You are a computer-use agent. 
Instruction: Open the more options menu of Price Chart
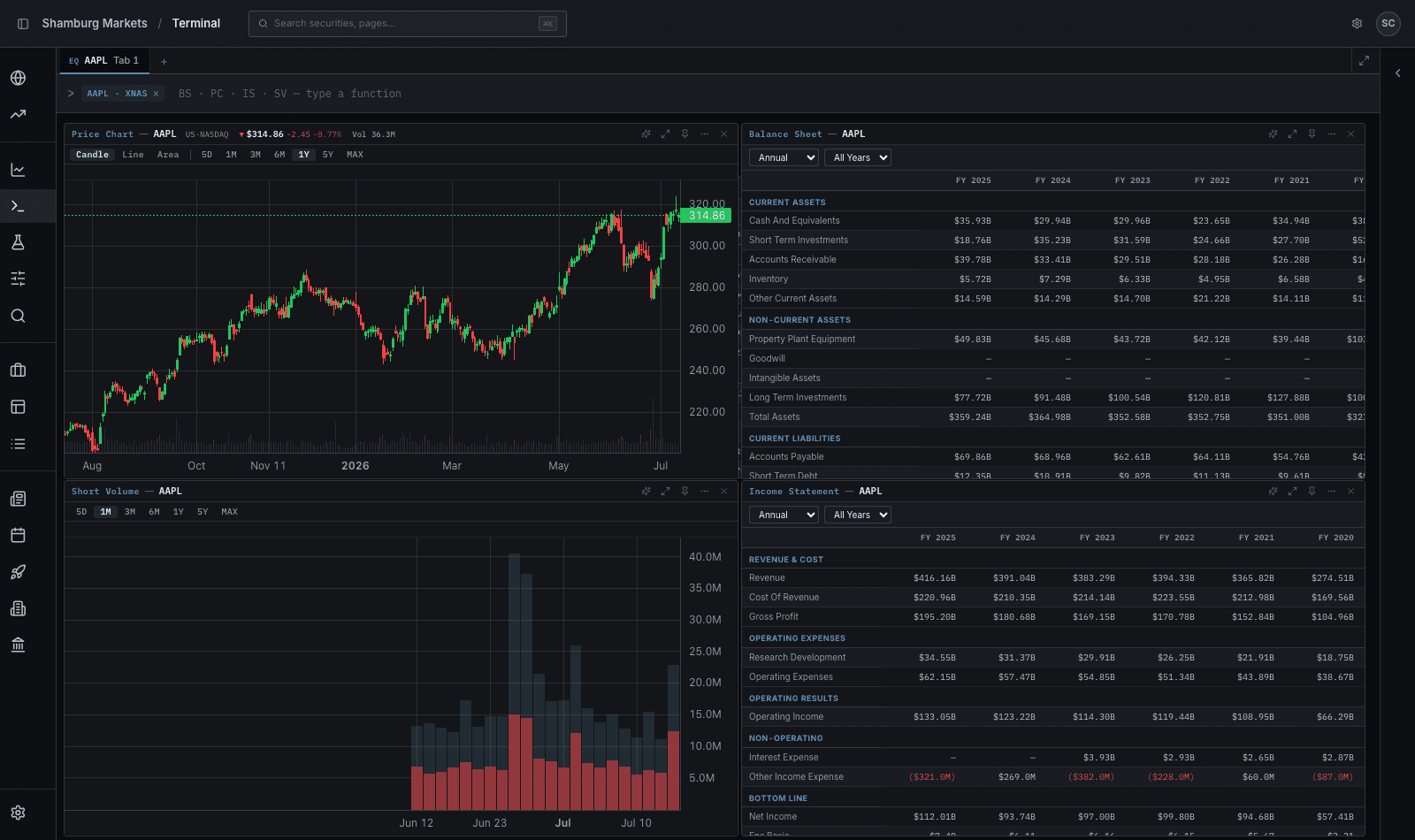pos(705,134)
